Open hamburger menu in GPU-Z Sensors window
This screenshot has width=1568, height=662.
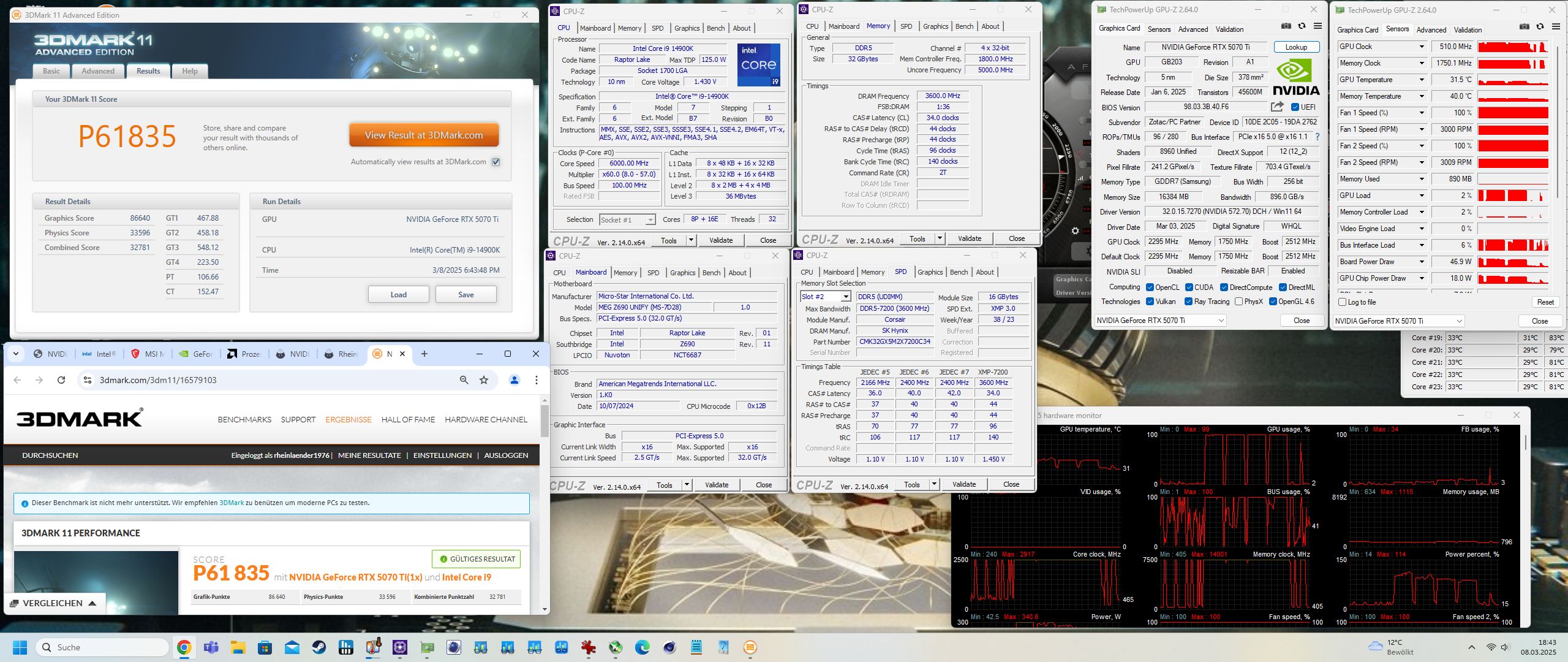(x=1556, y=26)
